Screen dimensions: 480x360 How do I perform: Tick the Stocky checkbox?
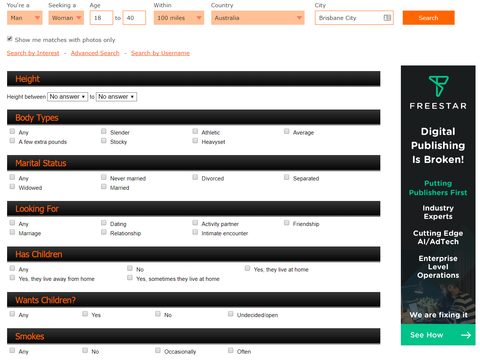pos(104,141)
